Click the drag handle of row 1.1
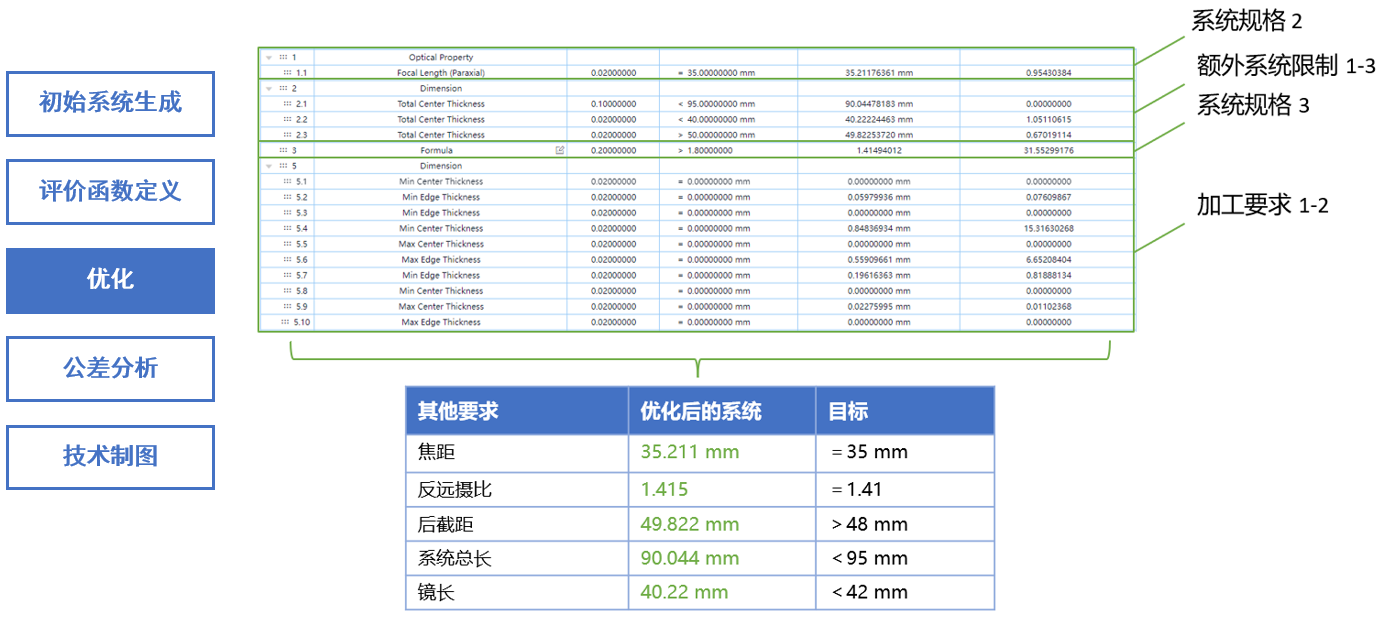The height and width of the screenshot is (621, 1383). tap(287, 73)
